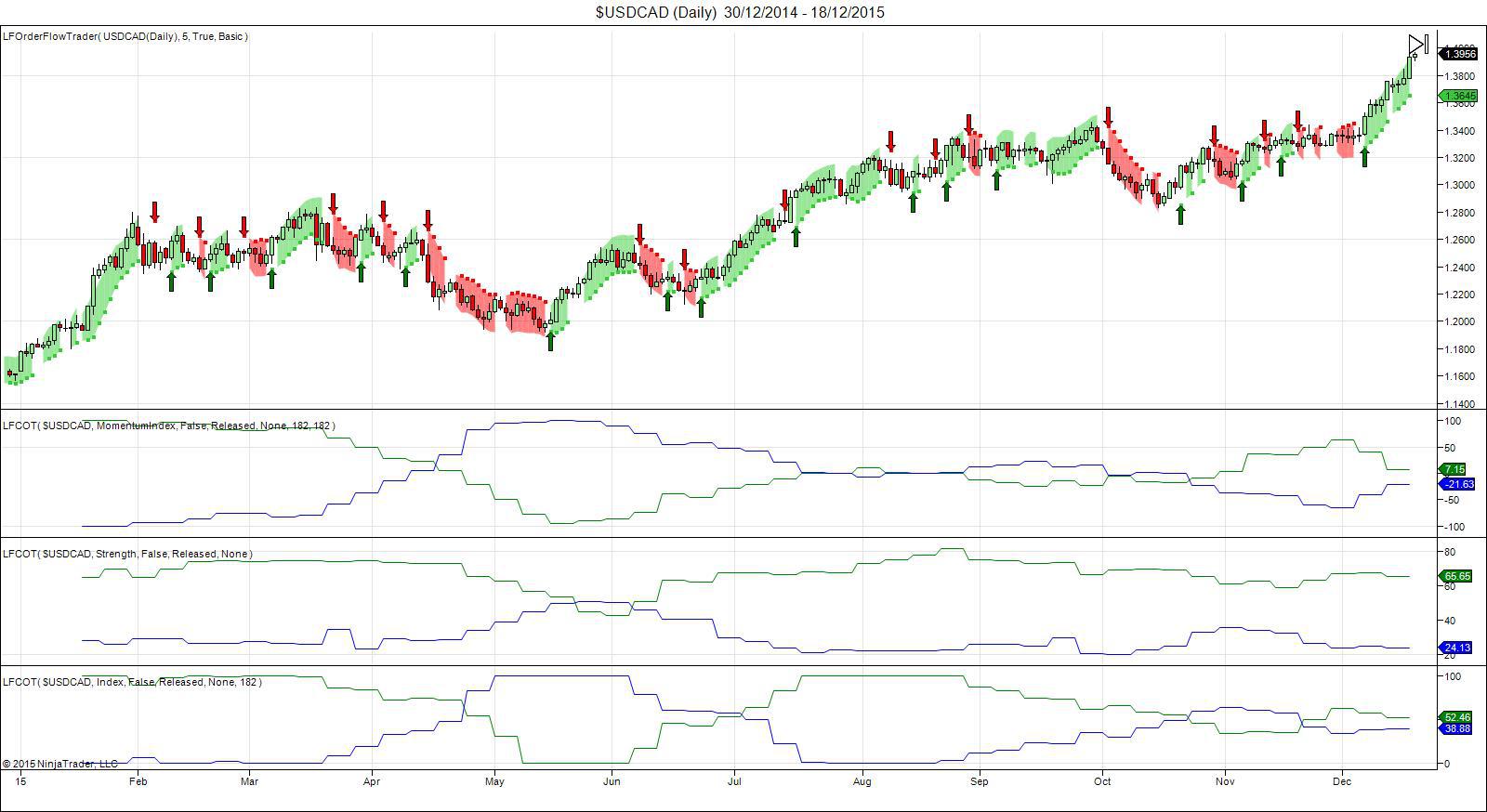Click the Nov label on time axis
This screenshot has width=1487, height=812.
click(x=1225, y=782)
